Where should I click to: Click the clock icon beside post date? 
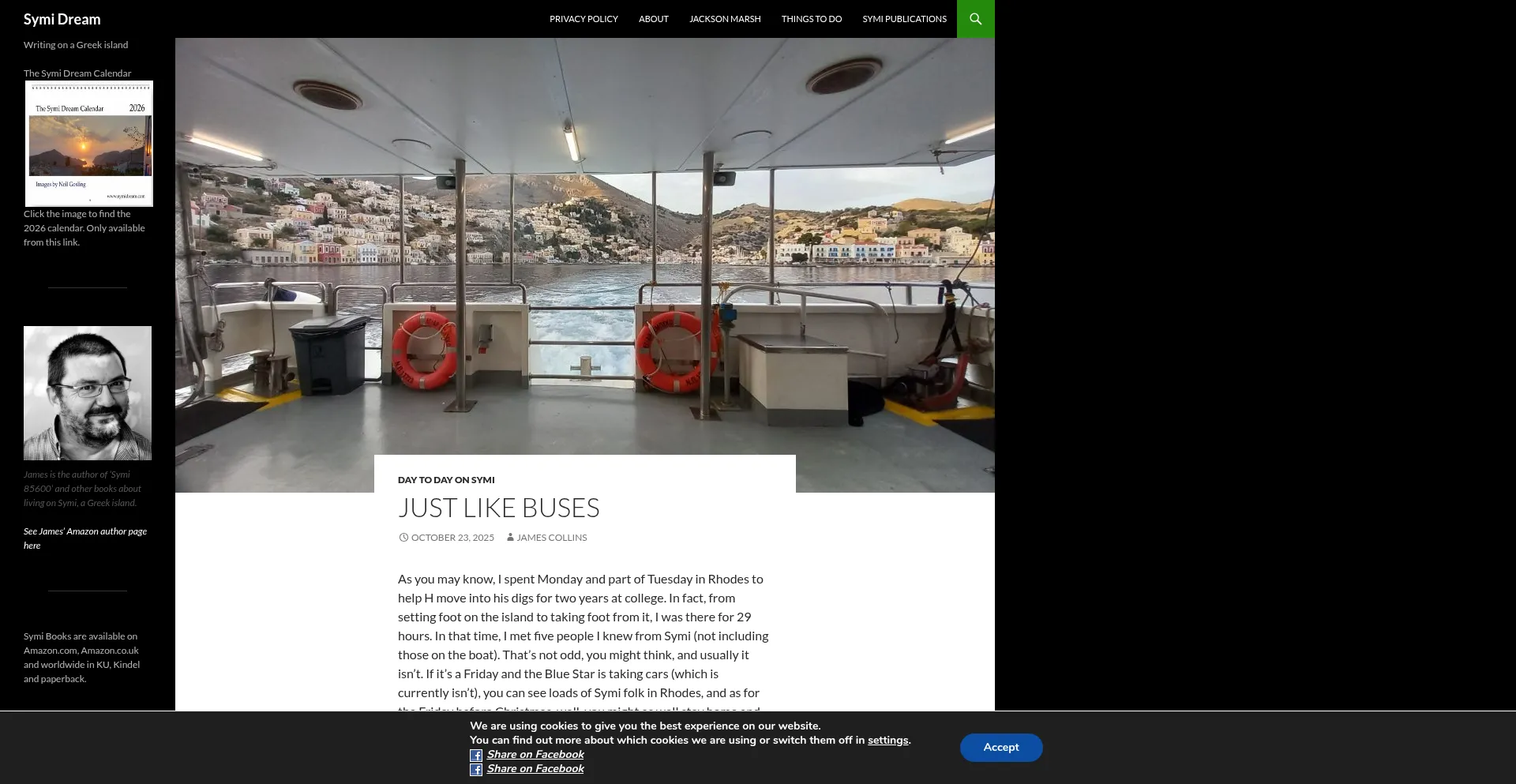point(403,538)
